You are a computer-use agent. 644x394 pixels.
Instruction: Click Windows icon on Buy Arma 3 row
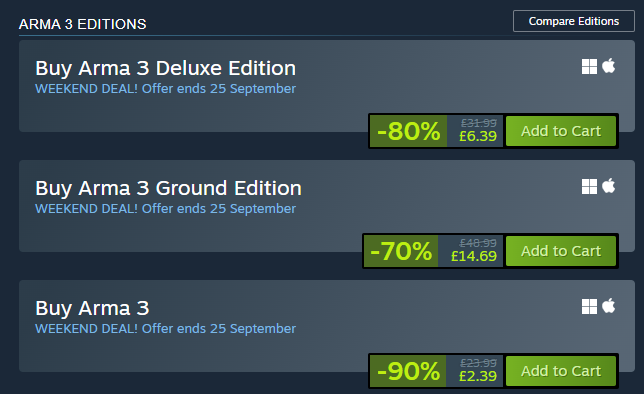coord(589,306)
